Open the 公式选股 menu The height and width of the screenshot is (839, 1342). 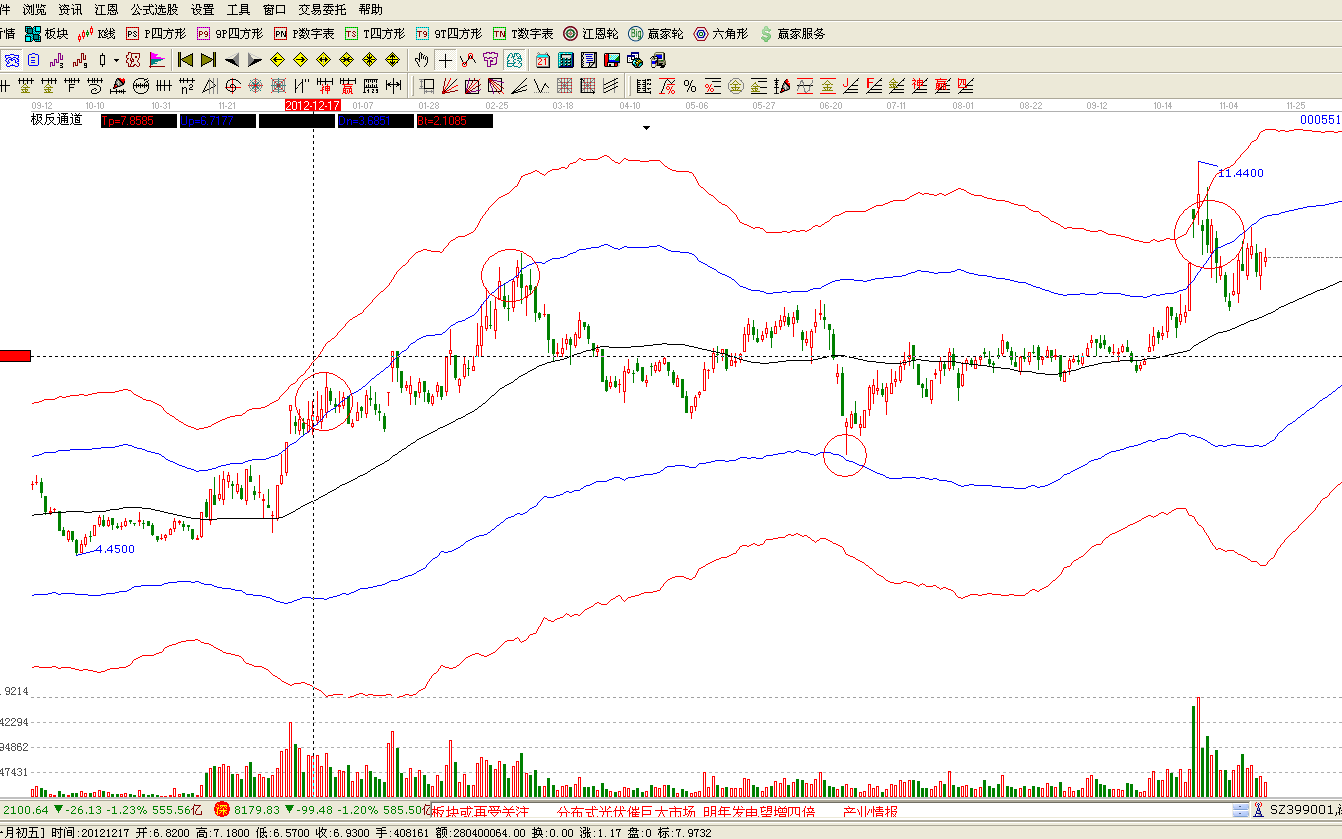[154, 9]
